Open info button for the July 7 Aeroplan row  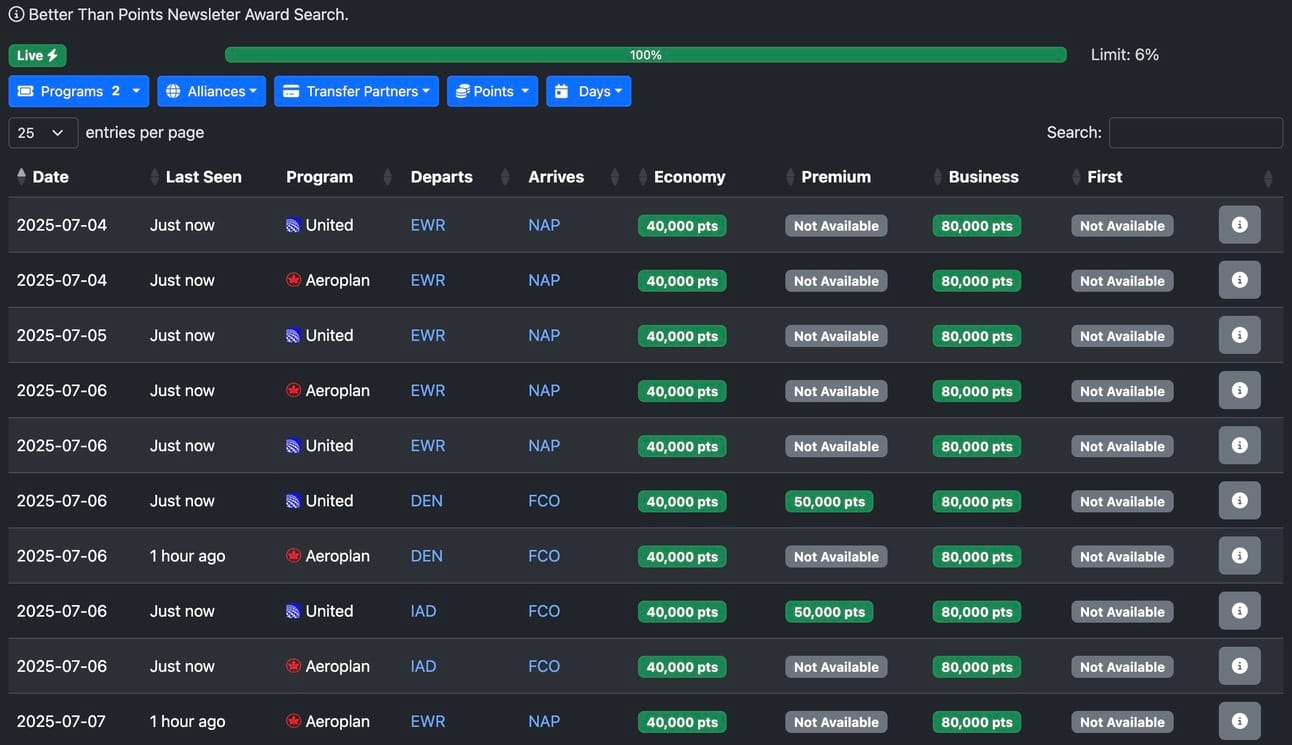pyautogui.click(x=1239, y=720)
